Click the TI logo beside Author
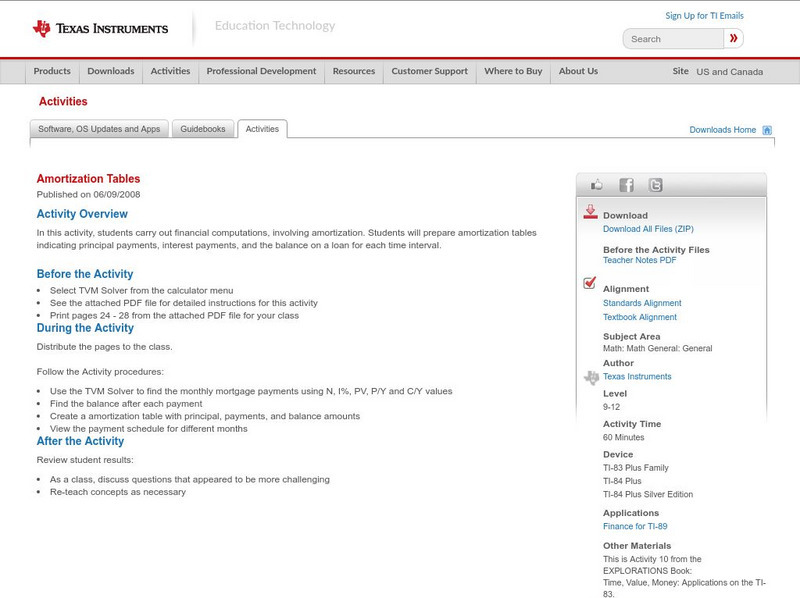This screenshot has width=800, height=598. tap(591, 378)
